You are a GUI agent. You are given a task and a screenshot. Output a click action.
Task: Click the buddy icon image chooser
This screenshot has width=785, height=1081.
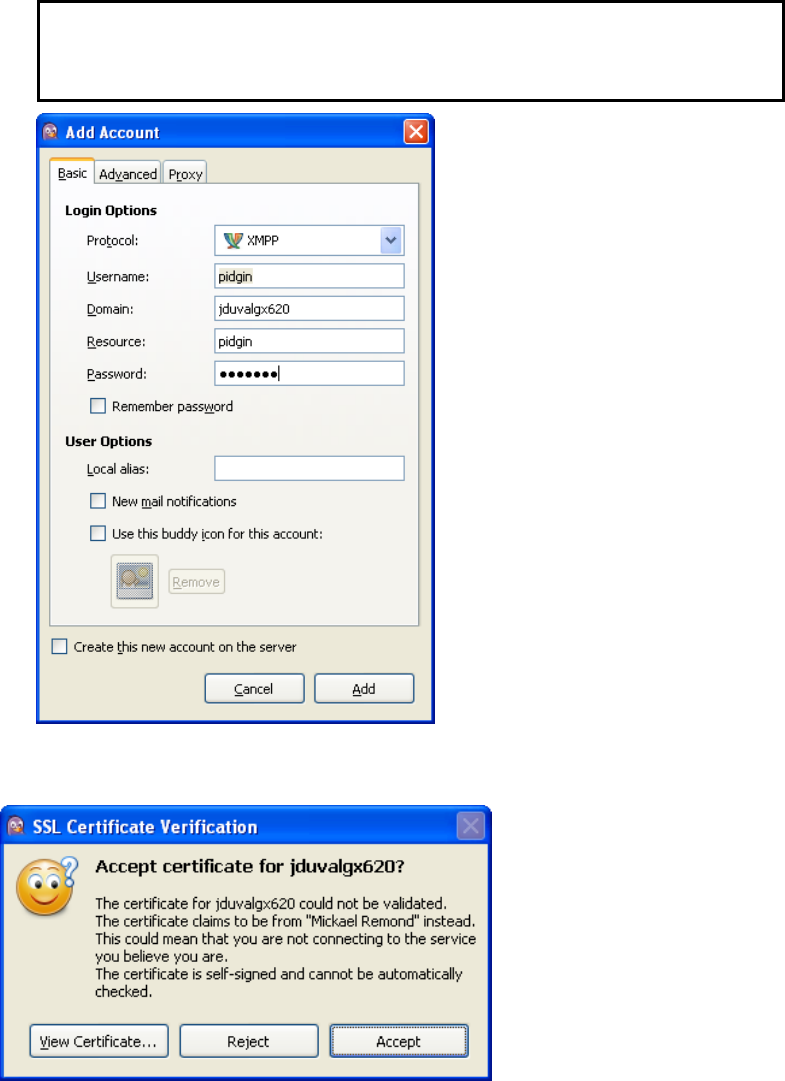point(134,581)
